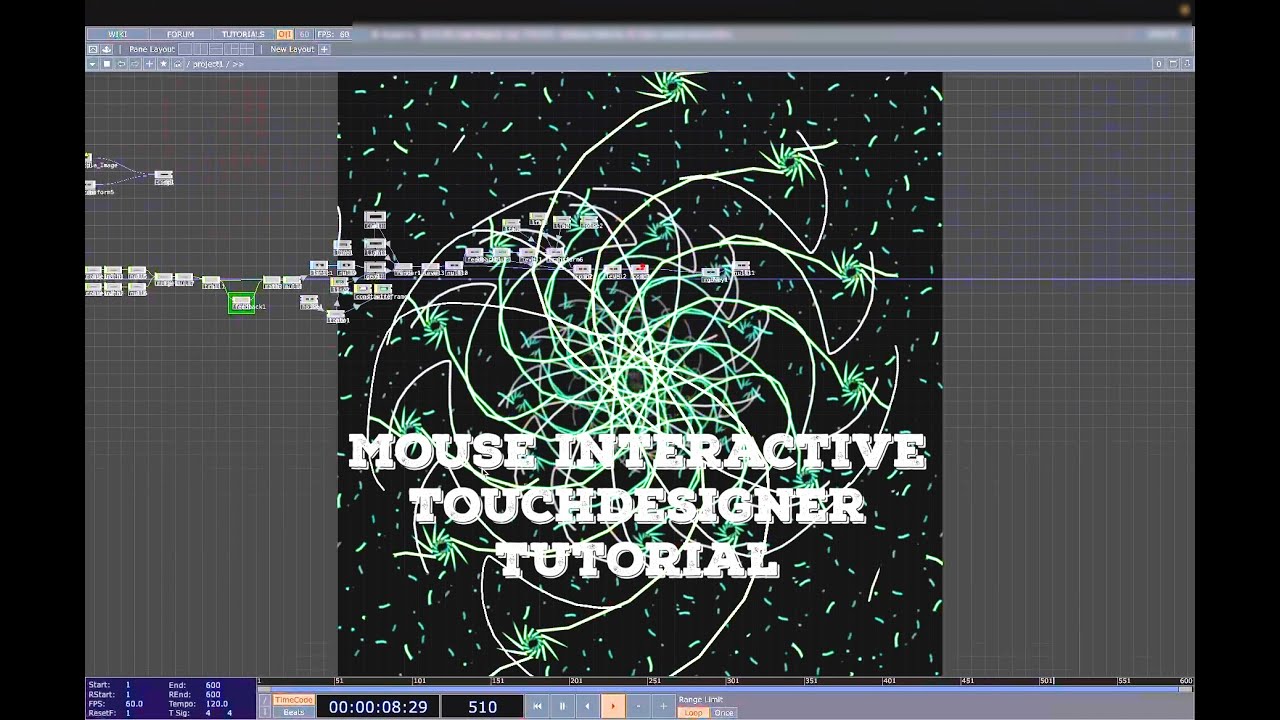The image size is (1280, 720).
Task: Add a new layout with plus button
Action: [324, 49]
